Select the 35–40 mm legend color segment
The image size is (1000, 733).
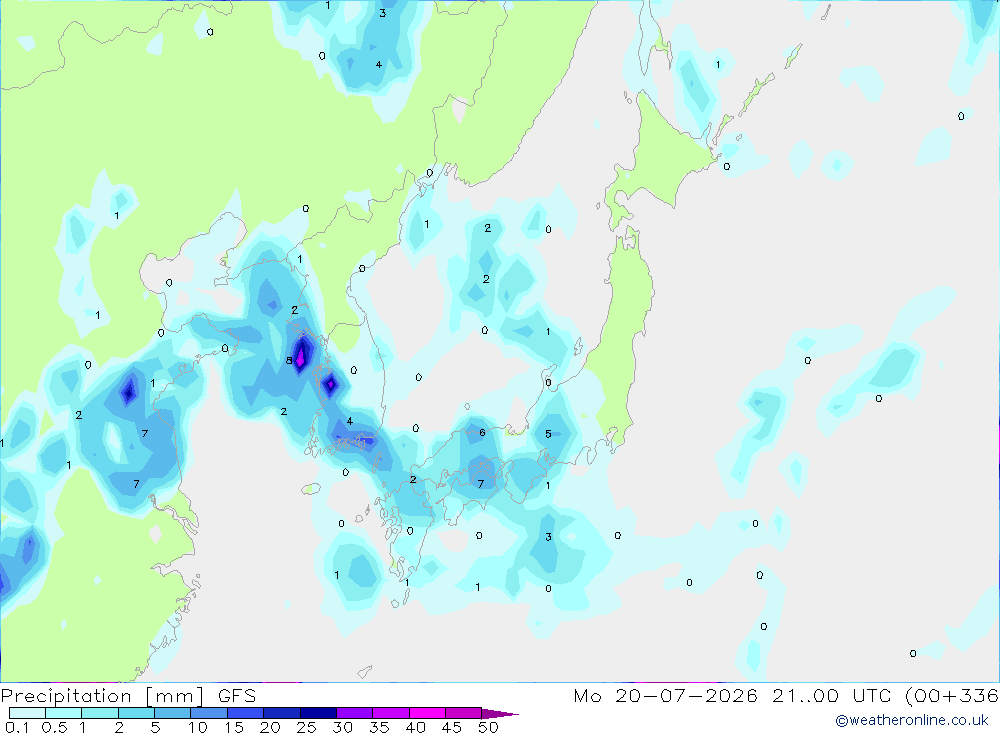click(391, 713)
